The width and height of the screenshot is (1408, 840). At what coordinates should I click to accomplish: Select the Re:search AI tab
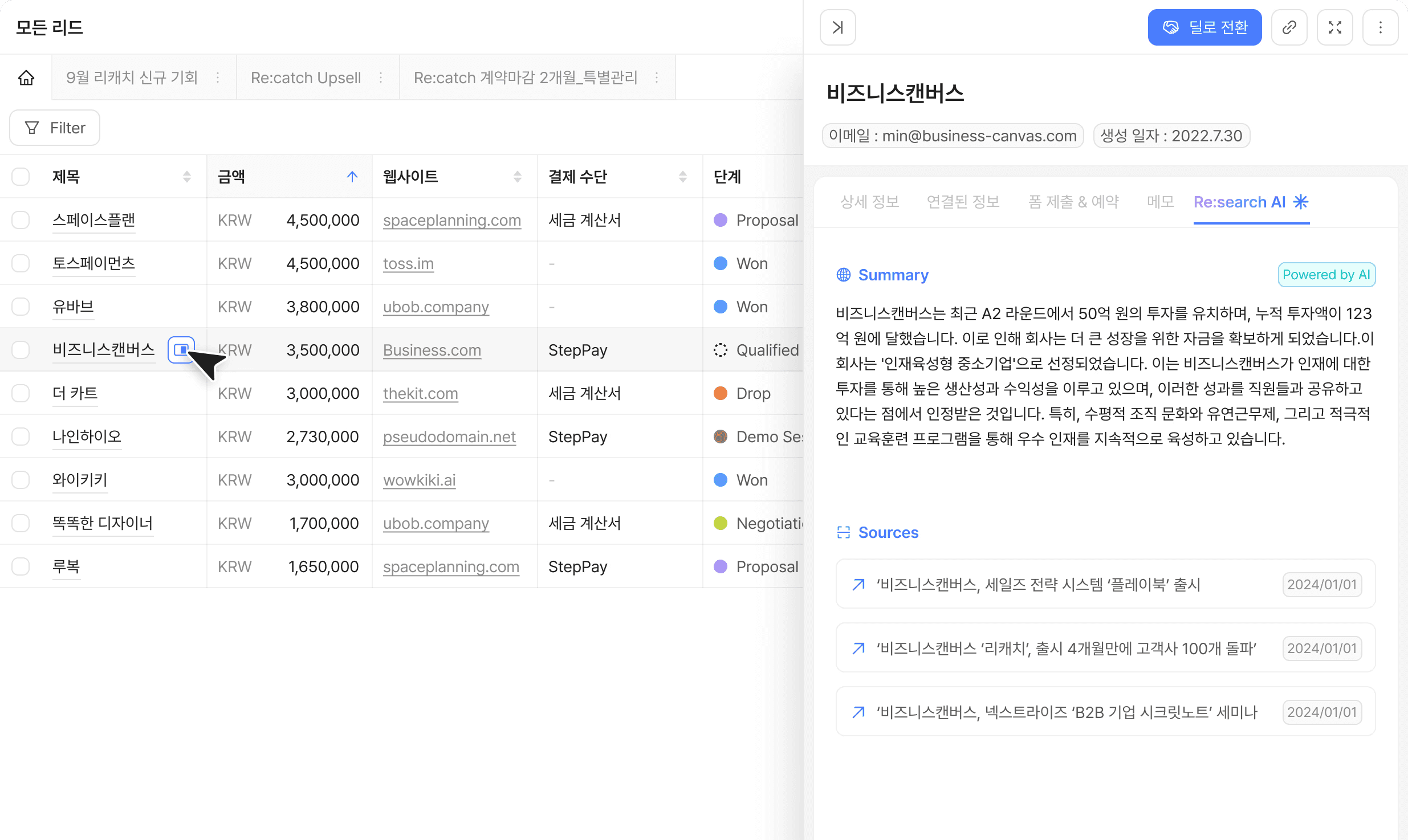tap(1251, 202)
